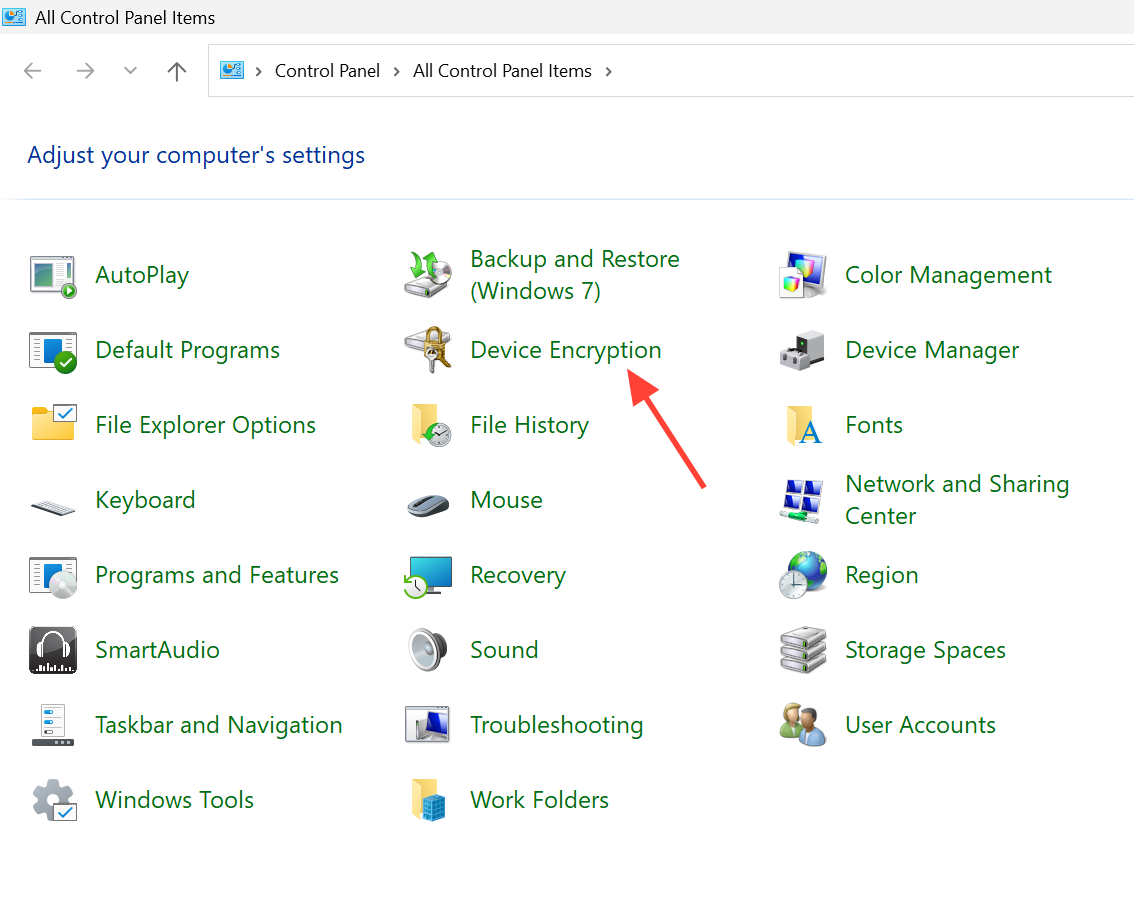Open the Troubleshooting link
Image resolution: width=1134 pixels, height=898 pixels.
point(557,725)
